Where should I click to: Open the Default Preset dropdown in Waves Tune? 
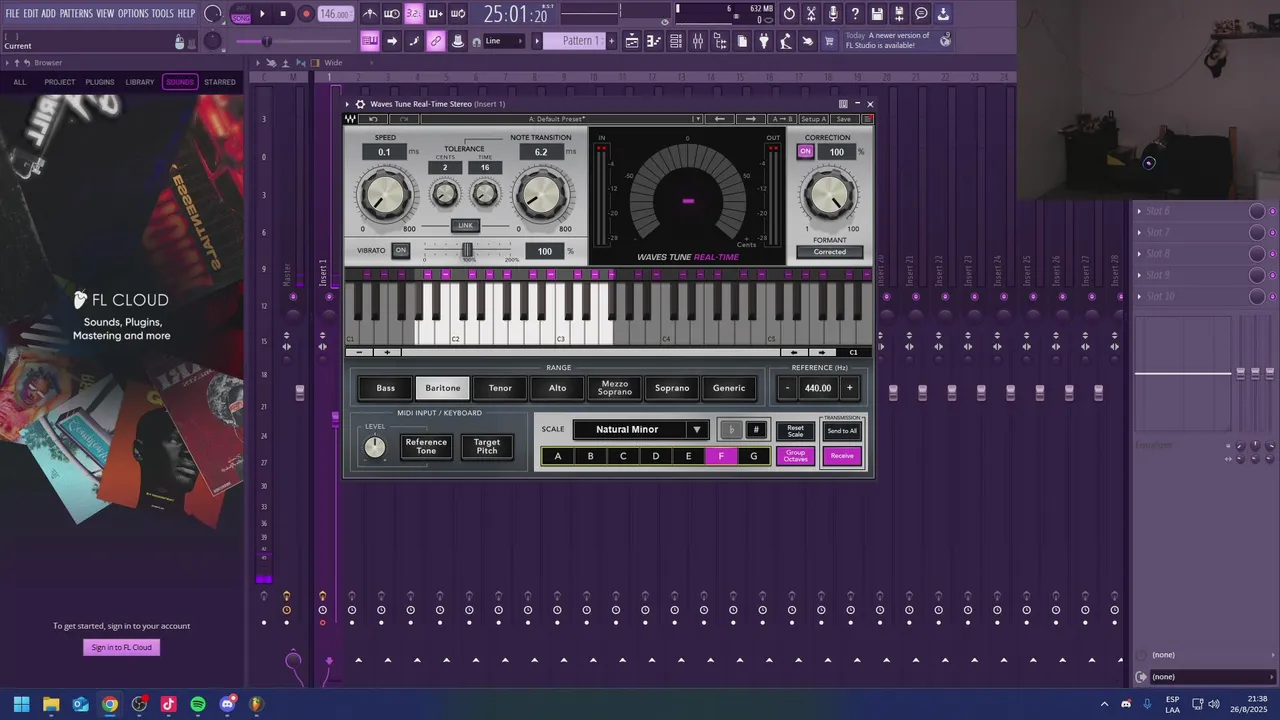563,119
